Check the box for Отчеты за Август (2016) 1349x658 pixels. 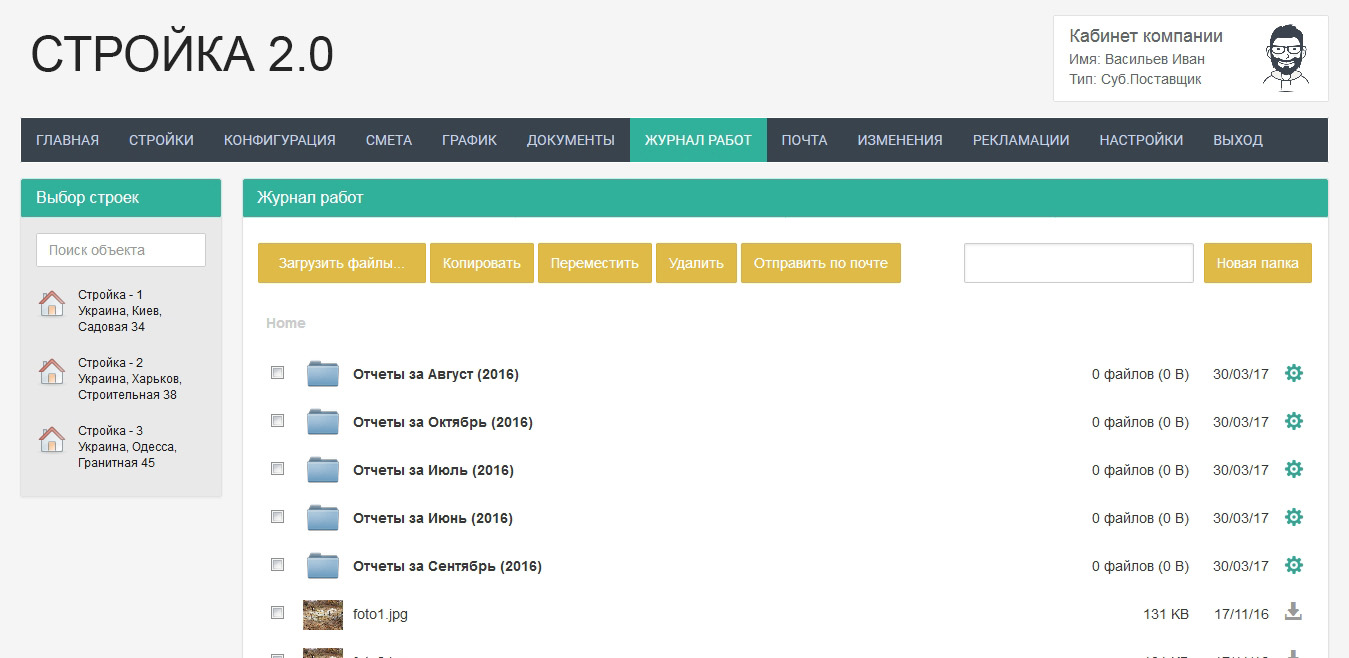click(278, 373)
